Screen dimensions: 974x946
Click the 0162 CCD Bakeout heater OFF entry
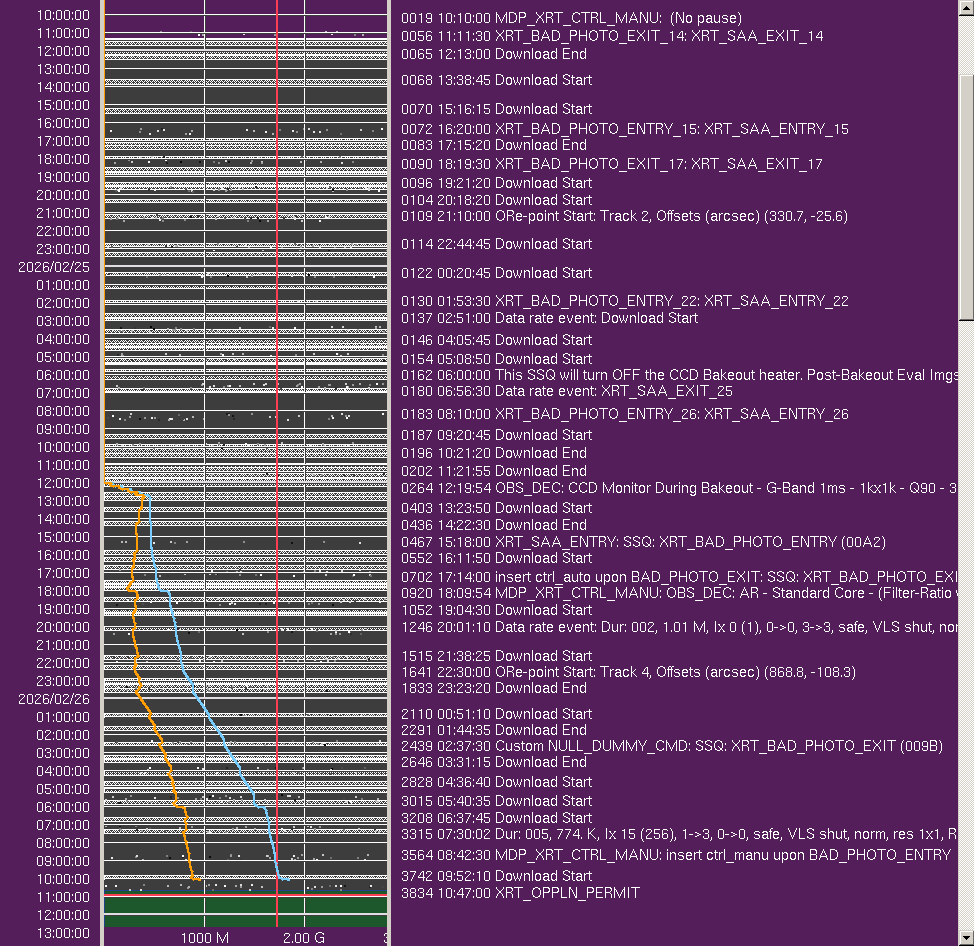680,375
